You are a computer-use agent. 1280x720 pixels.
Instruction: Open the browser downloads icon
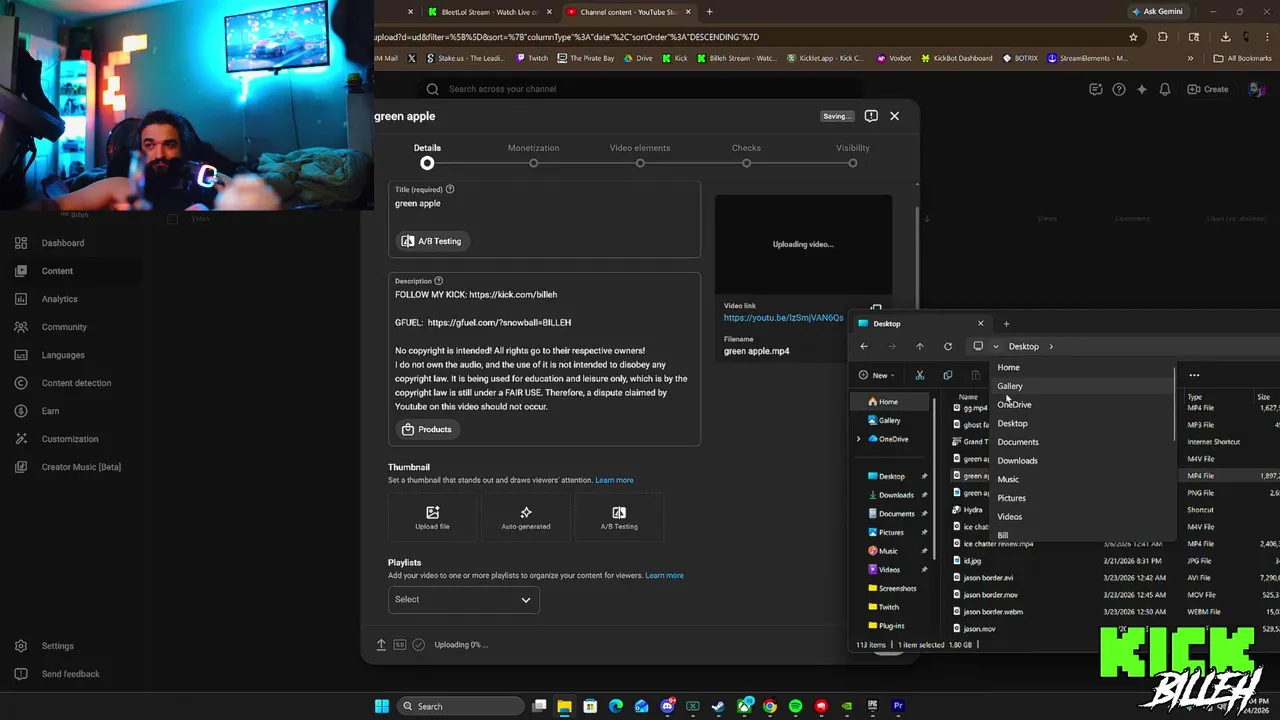[x=1226, y=37]
